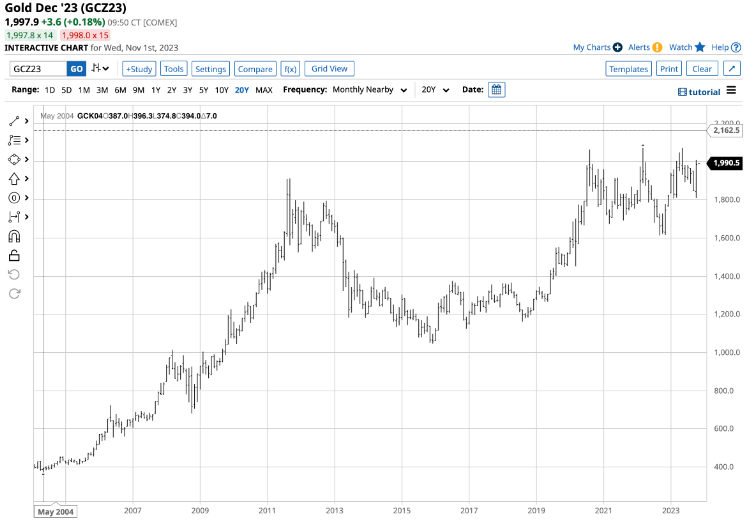The image size is (751, 520).
Task: Select the highlighted 20Y range
Action: [242, 90]
